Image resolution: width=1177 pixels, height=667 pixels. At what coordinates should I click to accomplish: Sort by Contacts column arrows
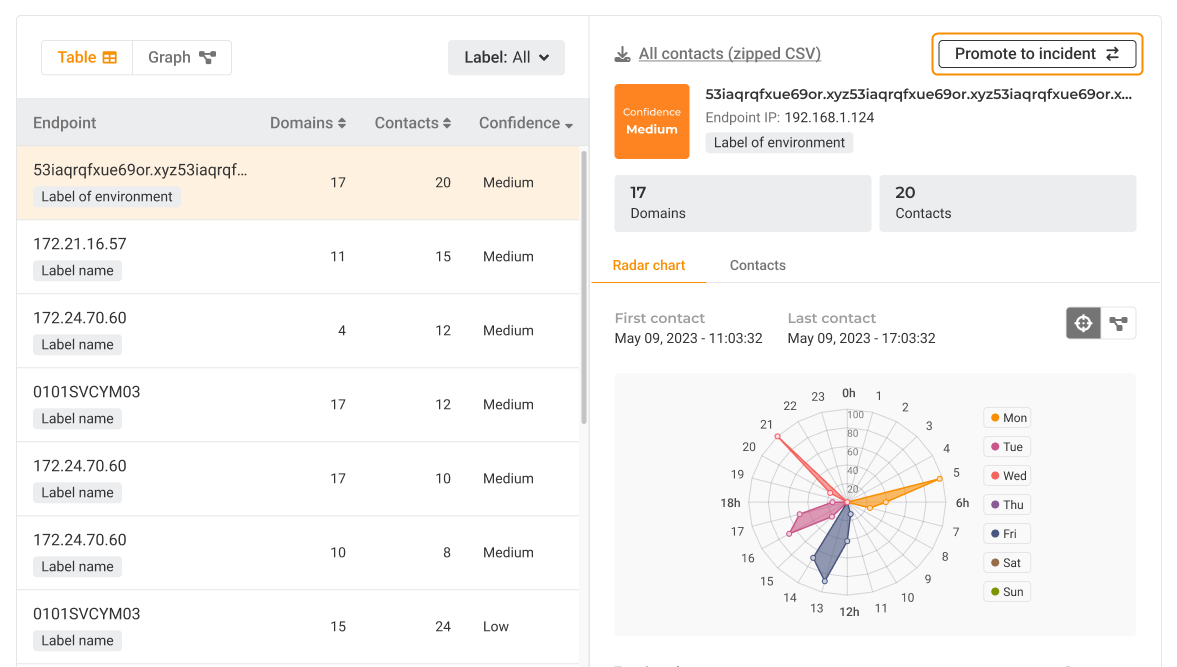tap(447, 123)
